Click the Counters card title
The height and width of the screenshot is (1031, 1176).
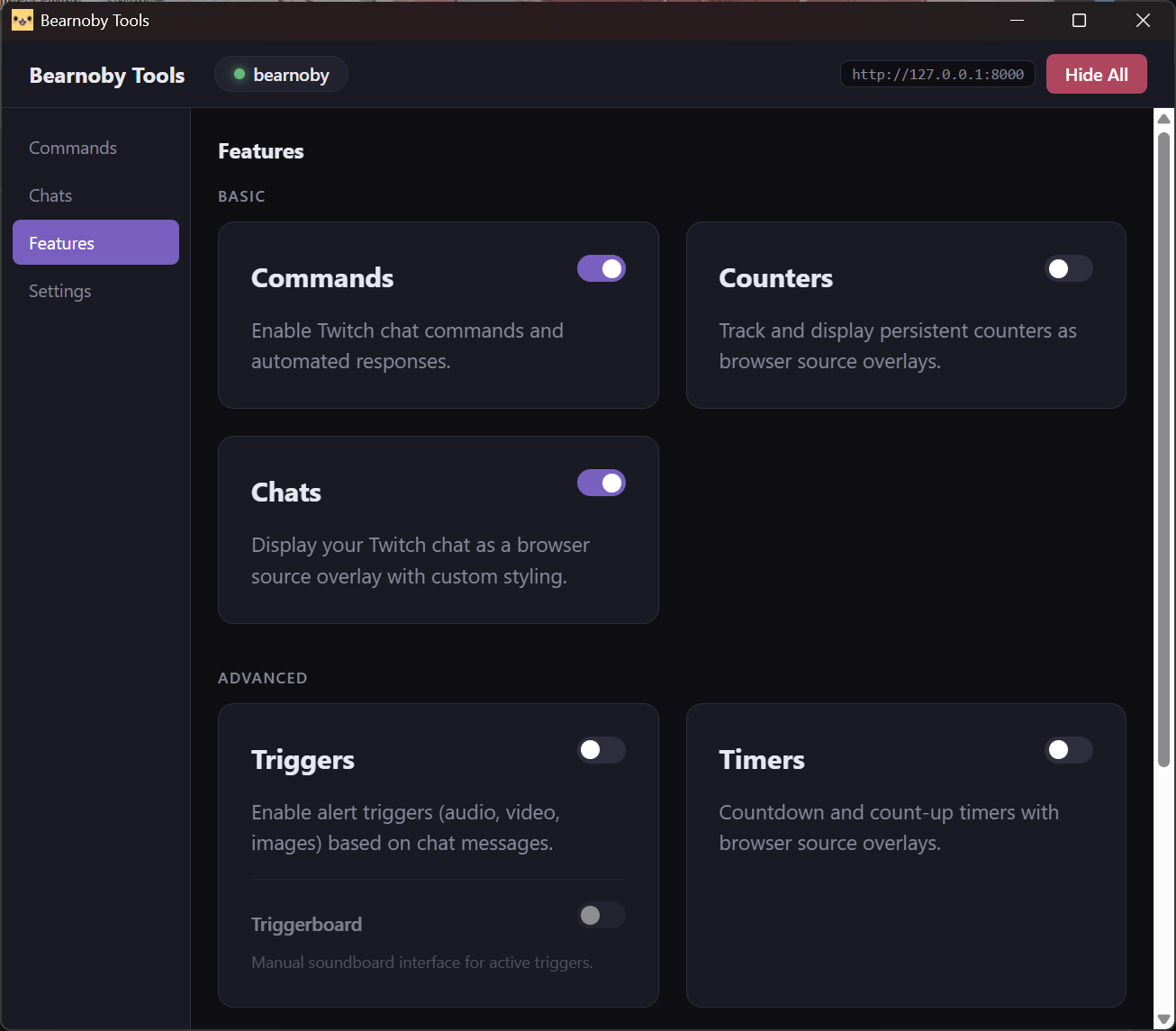click(775, 277)
